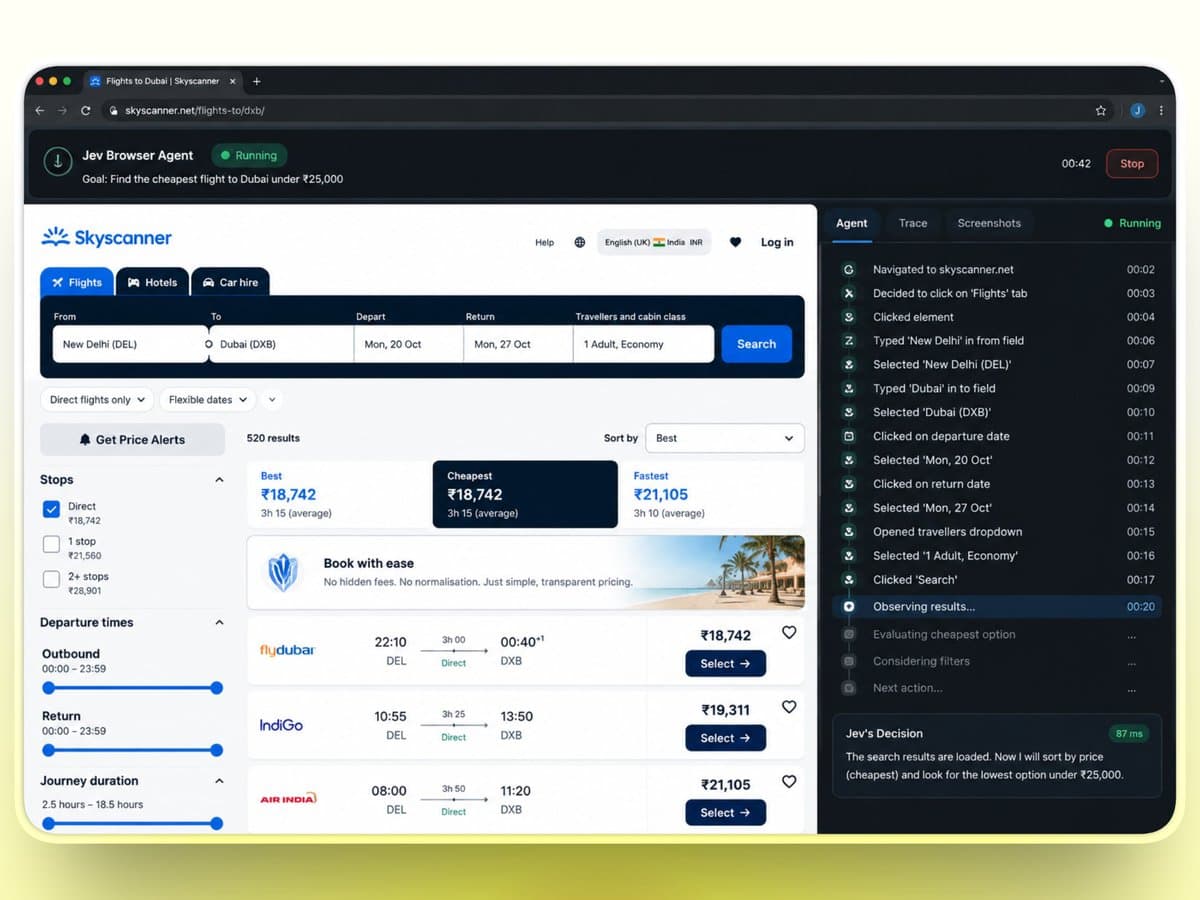Check the 2+ stops checkbox
This screenshot has height=900, width=1200.
pos(52,579)
